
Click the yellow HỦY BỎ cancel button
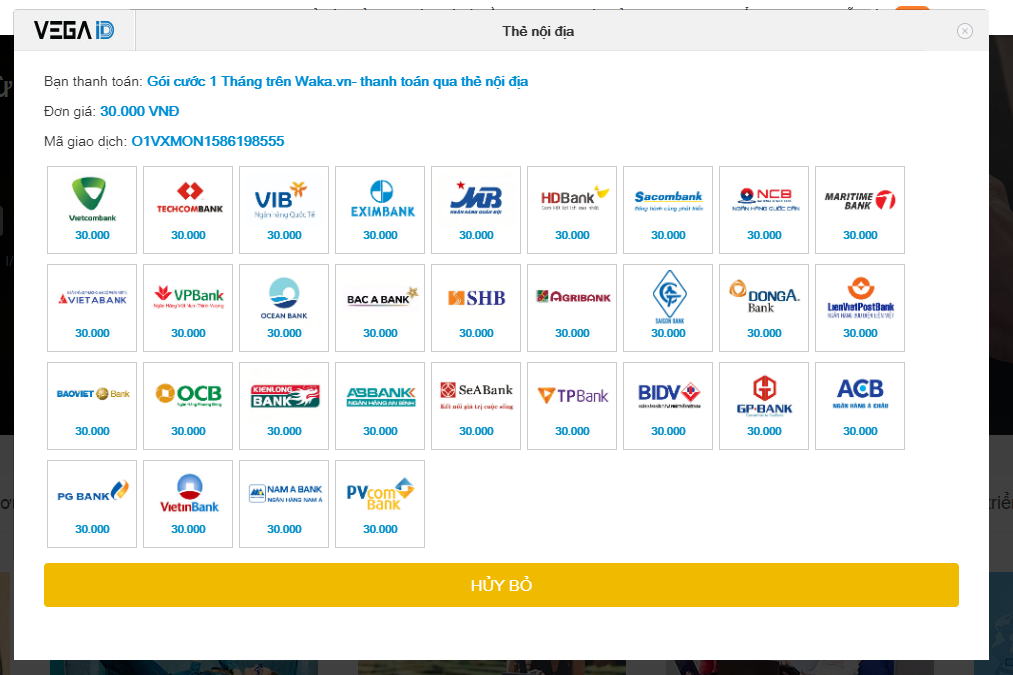(x=501, y=585)
